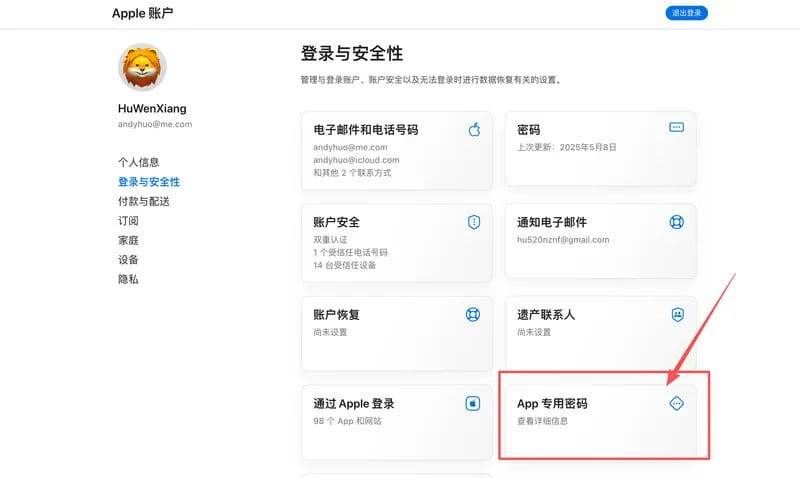The image size is (800, 478).
Task: Click 98 个 App 和网站 text
Action: click(x=347, y=421)
